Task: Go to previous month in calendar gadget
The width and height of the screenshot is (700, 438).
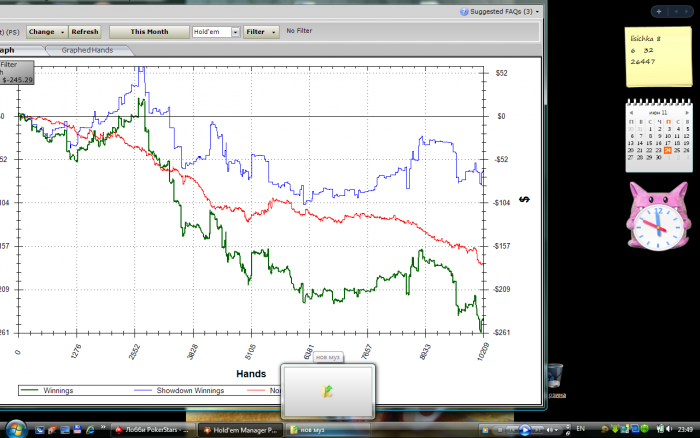Action: point(631,113)
